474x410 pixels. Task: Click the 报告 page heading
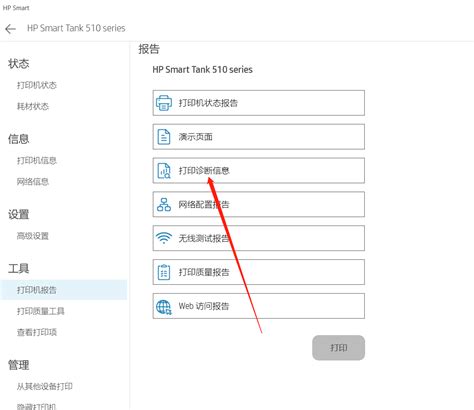149,49
